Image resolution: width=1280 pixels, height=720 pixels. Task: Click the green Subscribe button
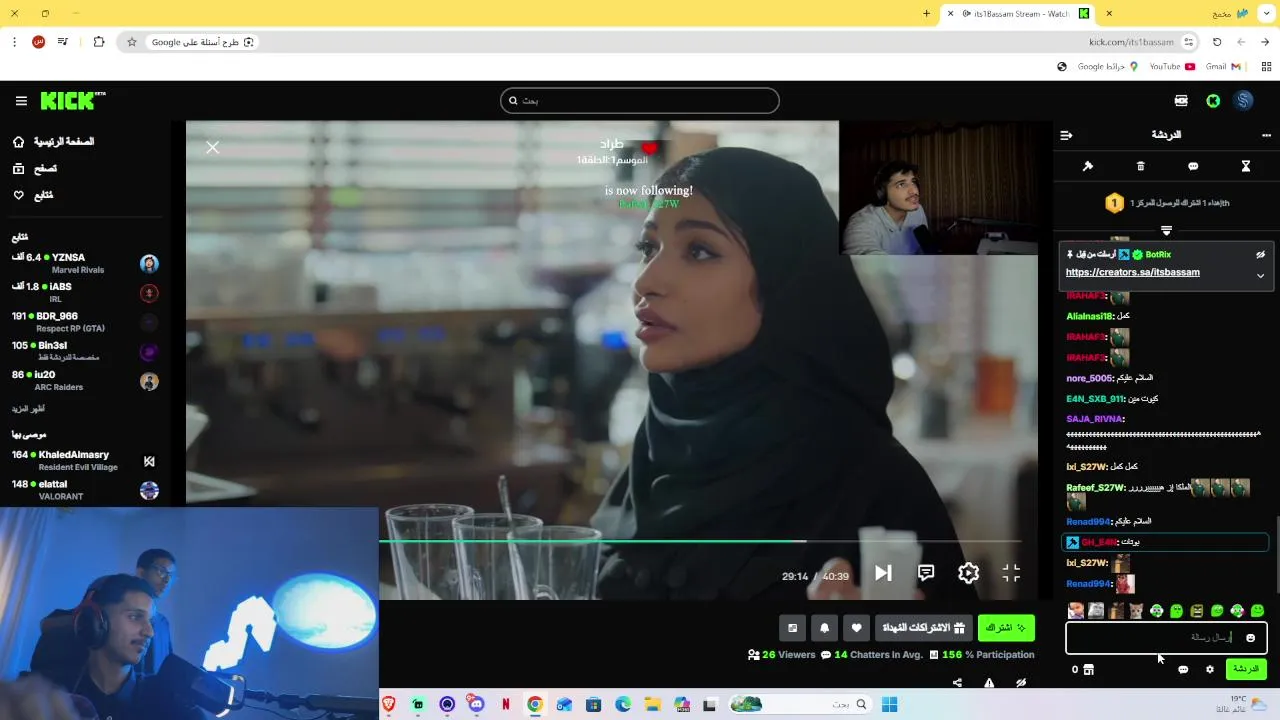pyautogui.click(x=1006, y=628)
